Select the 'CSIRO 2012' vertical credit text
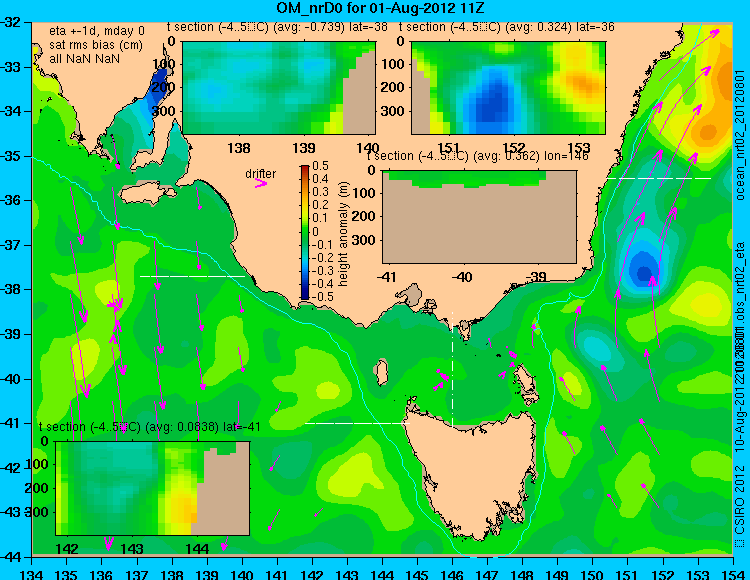Viewport: 750px width, 580px height. pyautogui.click(x=740, y=499)
